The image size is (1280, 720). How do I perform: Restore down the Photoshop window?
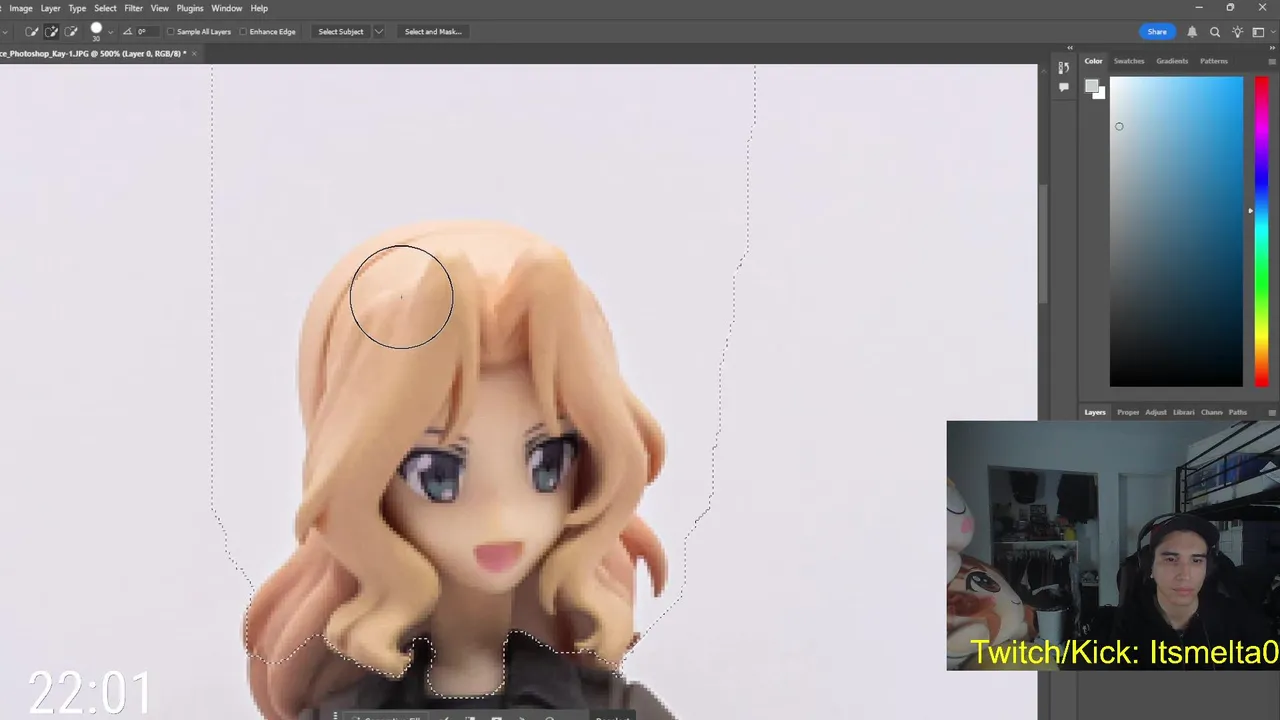1230,8
